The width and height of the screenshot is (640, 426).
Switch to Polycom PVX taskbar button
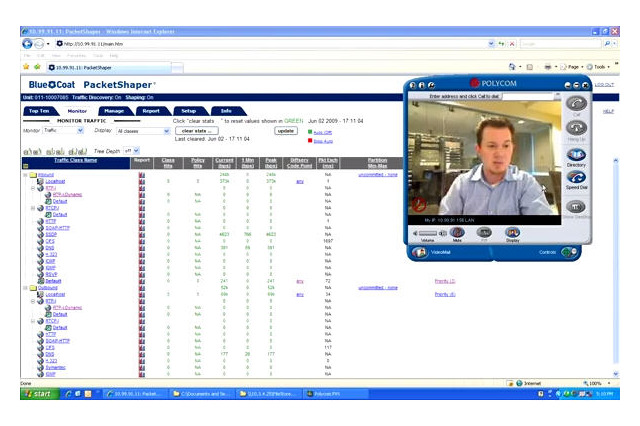click(336, 394)
